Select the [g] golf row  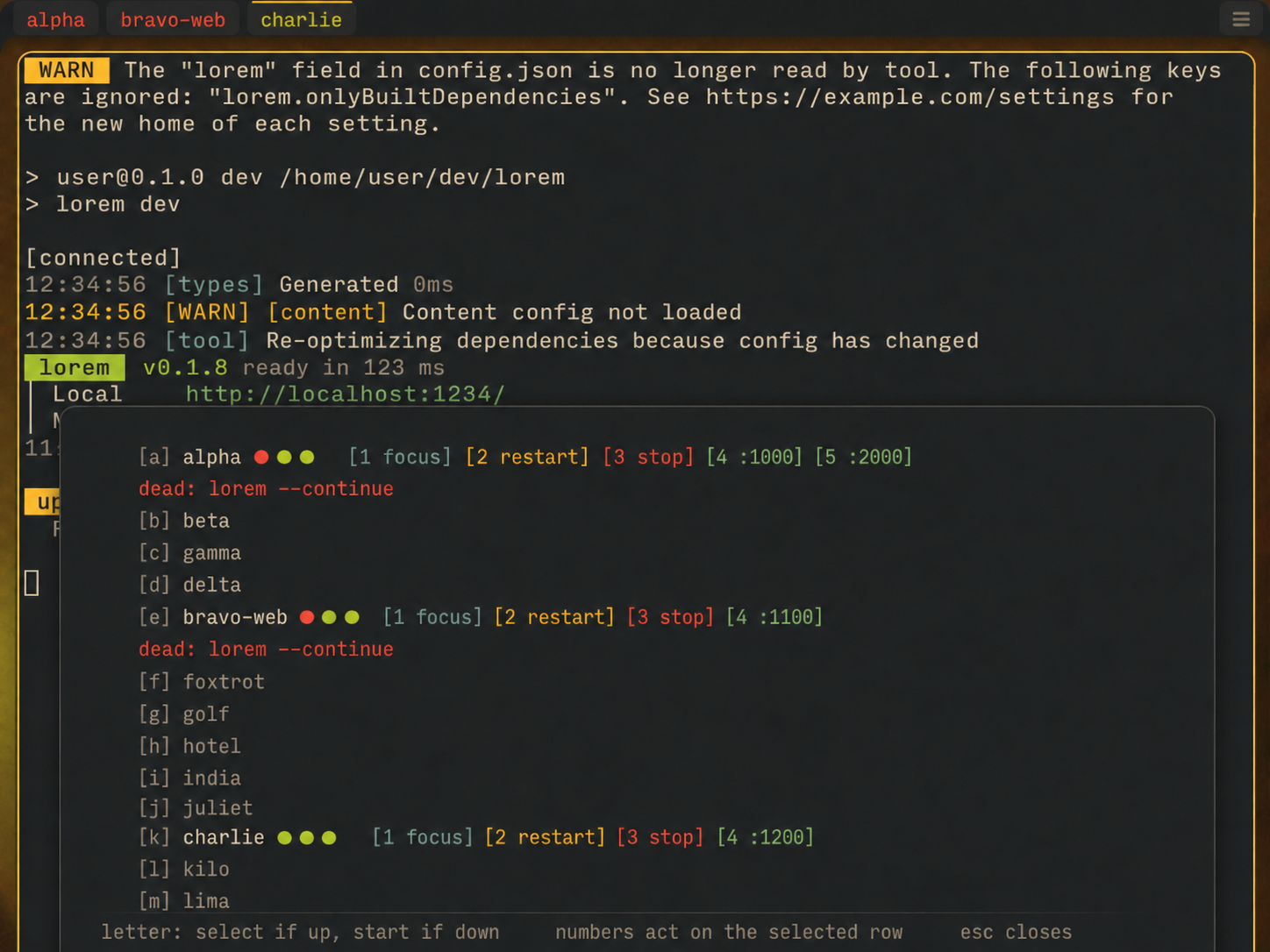184,714
